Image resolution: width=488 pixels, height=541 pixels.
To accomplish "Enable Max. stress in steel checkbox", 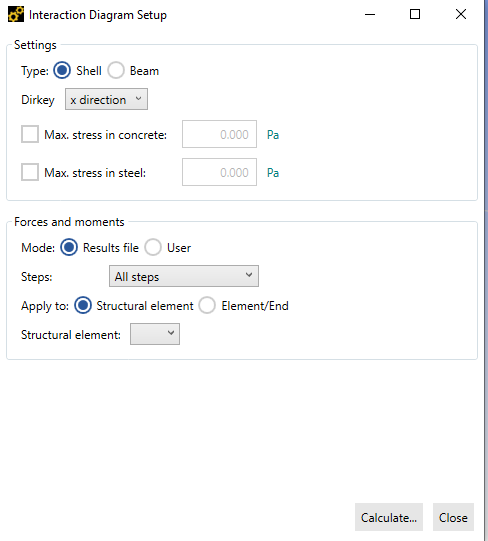I will tap(30, 172).
